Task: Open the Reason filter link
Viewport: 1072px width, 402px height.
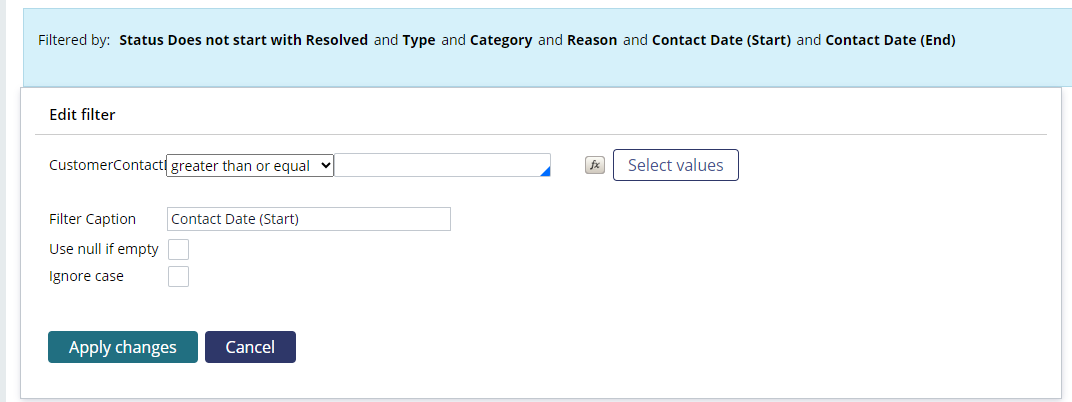Action: [x=592, y=40]
